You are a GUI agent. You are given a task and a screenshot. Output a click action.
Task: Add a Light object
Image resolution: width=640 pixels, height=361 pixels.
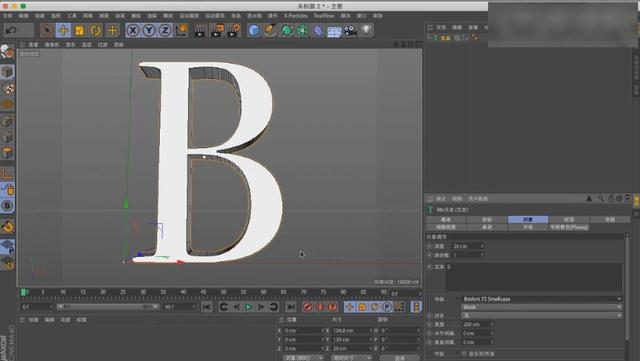click(366, 30)
